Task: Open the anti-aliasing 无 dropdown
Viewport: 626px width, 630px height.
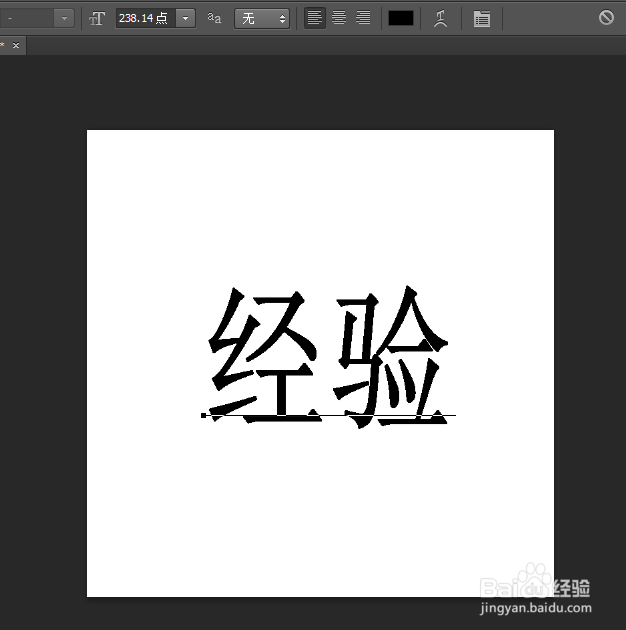Action: [x=262, y=18]
